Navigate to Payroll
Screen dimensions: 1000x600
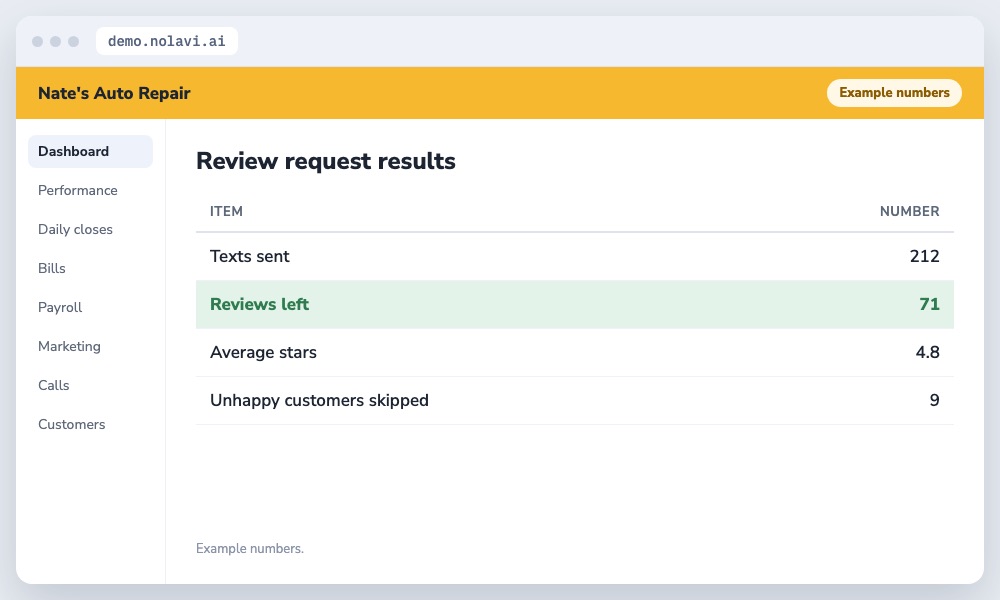click(x=60, y=307)
